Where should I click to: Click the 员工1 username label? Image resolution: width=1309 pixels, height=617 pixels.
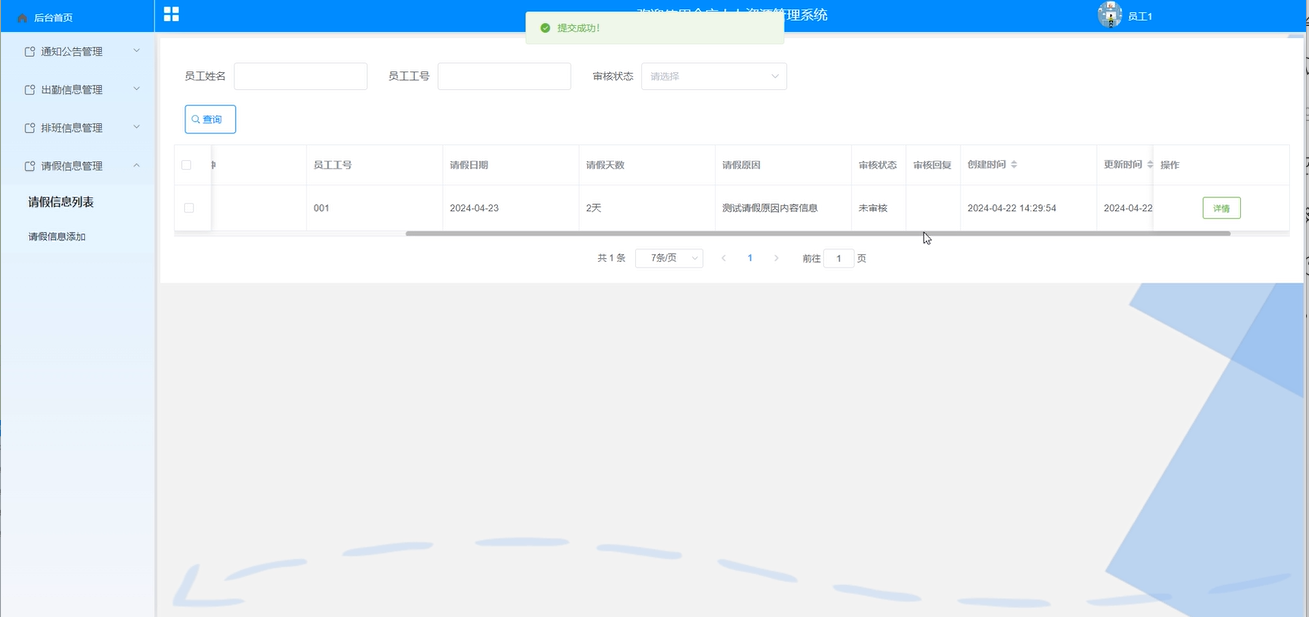click(x=1140, y=17)
